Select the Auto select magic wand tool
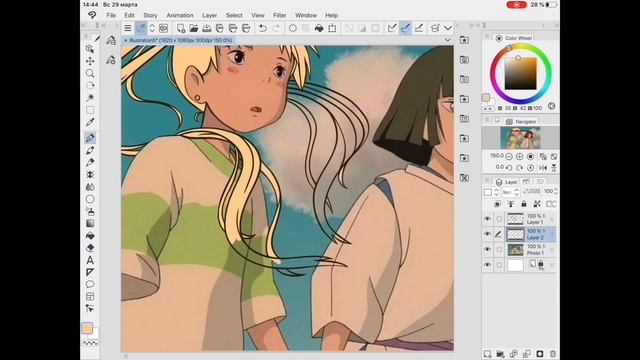The width and height of the screenshot is (640, 360). 90,98
